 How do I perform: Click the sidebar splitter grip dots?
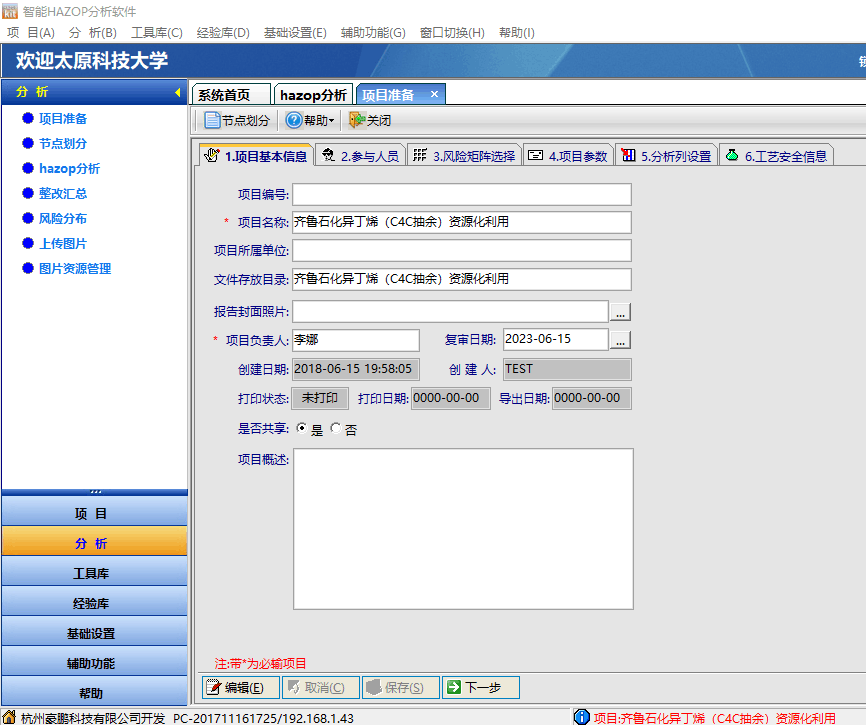(96, 491)
